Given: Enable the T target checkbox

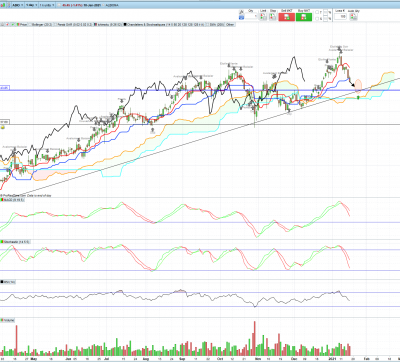Looking at the screenshot, I should pos(317,12).
